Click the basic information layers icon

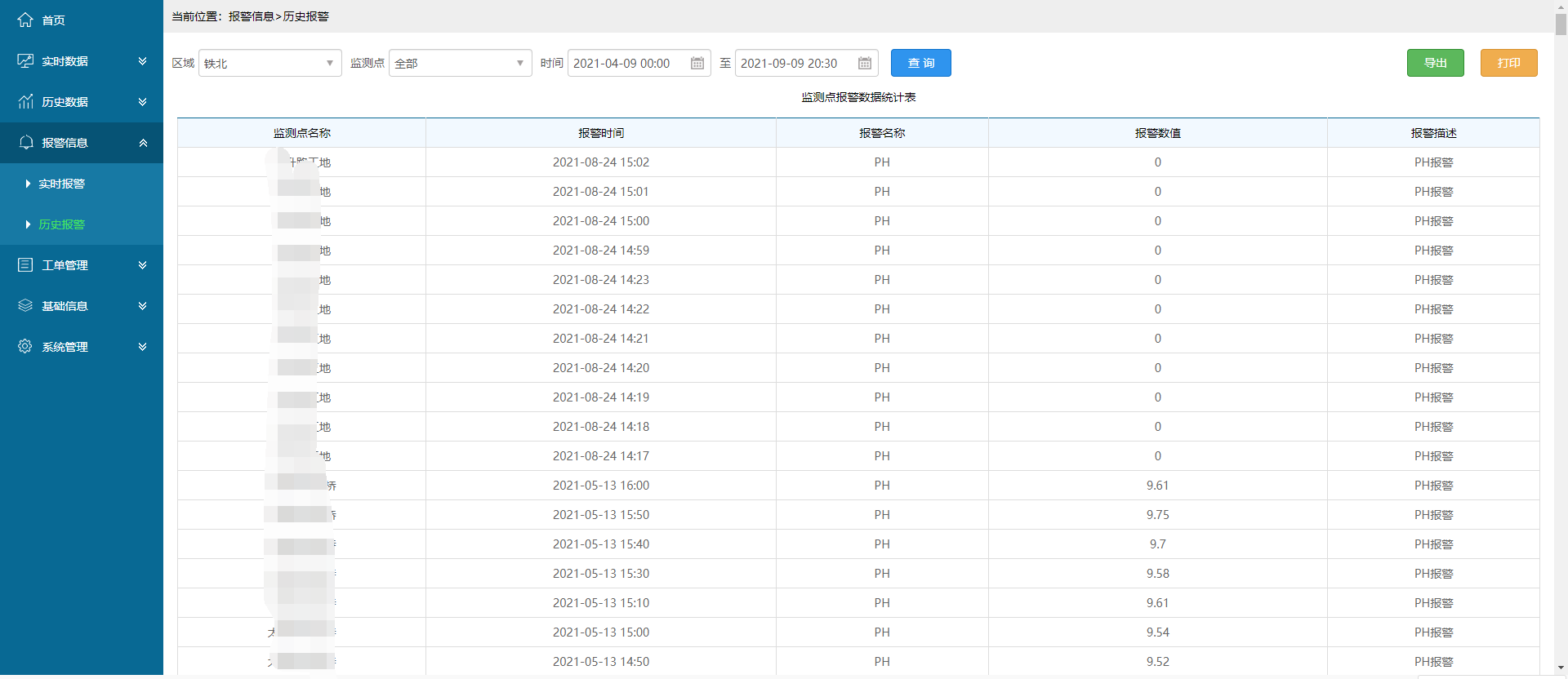point(25,306)
